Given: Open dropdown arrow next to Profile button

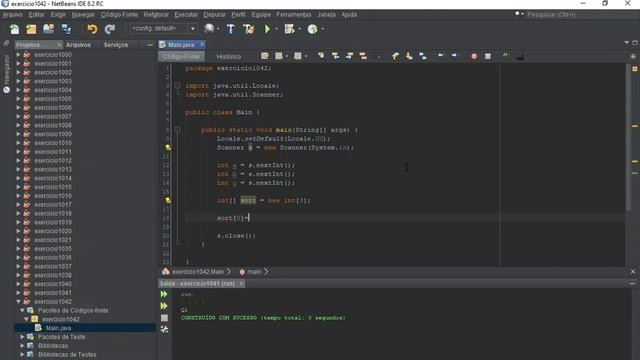Looking at the screenshot, I should click(322, 29).
